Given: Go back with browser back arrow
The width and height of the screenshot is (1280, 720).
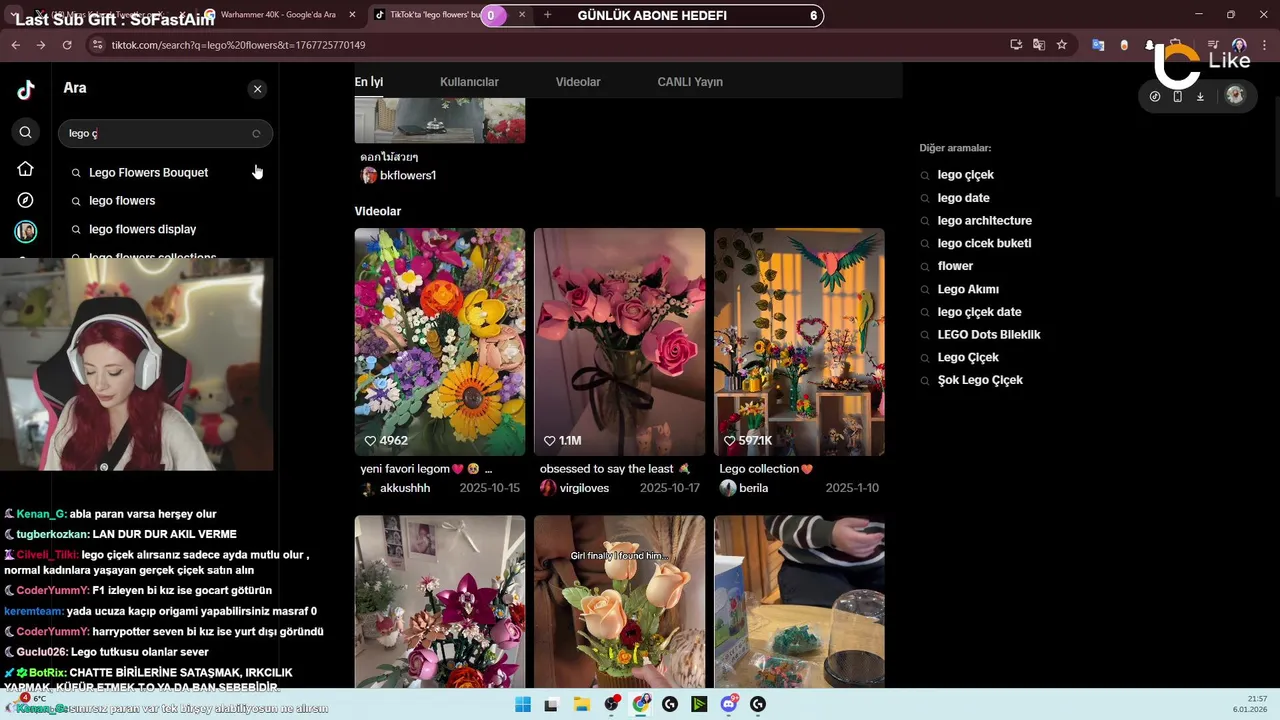Looking at the screenshot, I should pos(15,45).
